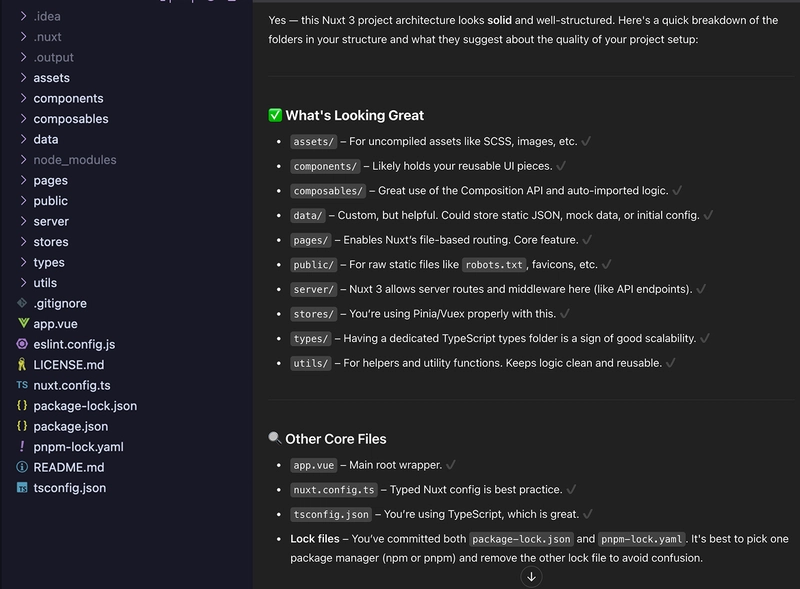Open package-lock.json file

(85, 406)
